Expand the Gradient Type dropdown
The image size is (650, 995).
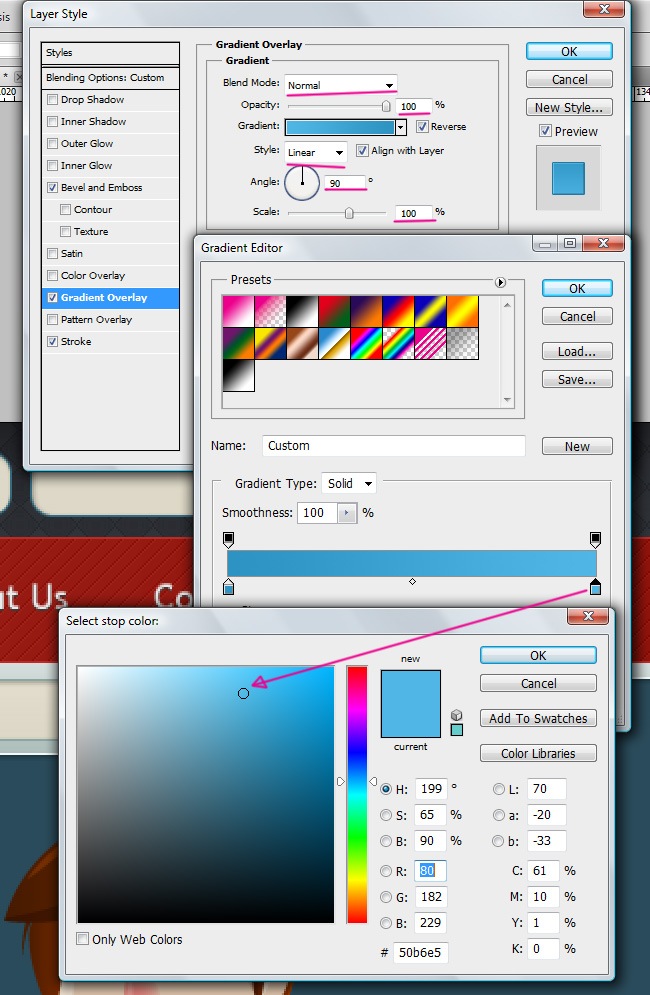(x=348, y=484)
